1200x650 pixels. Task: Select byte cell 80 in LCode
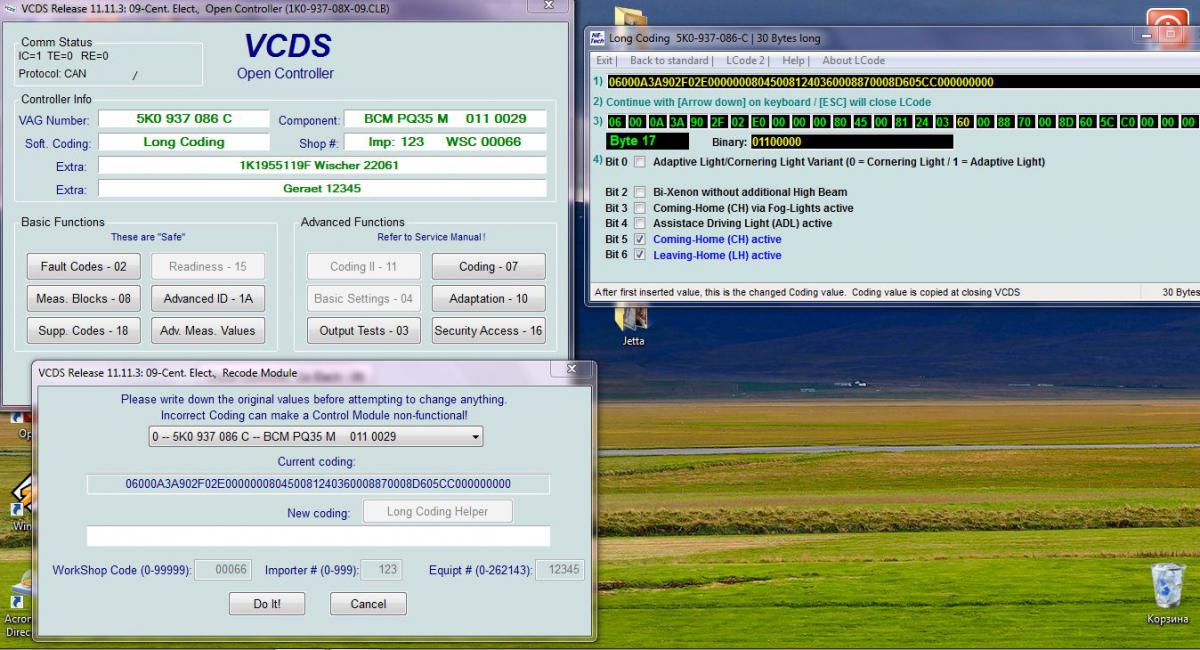[x=841, y=122]
